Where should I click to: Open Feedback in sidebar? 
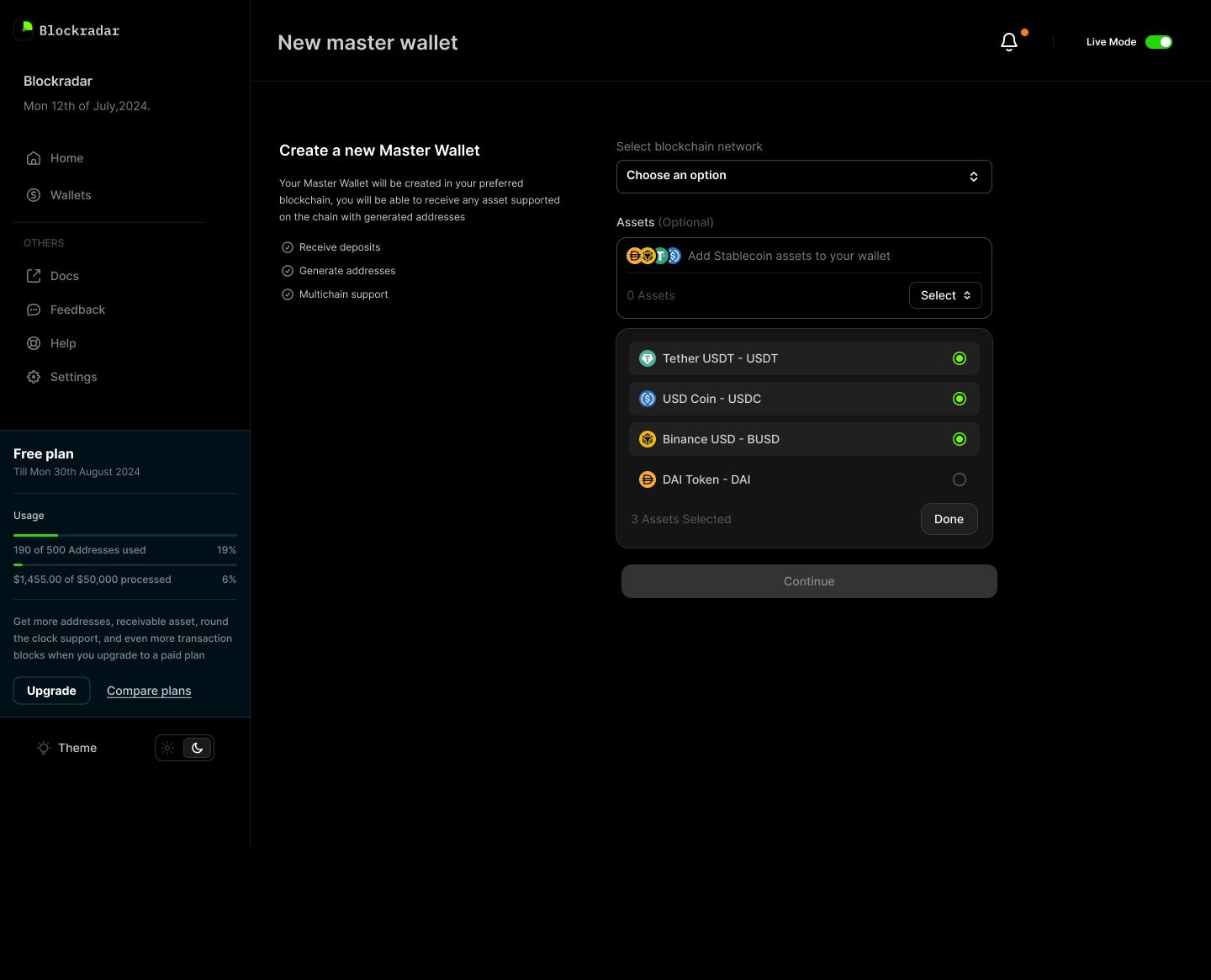coord(77,310)
